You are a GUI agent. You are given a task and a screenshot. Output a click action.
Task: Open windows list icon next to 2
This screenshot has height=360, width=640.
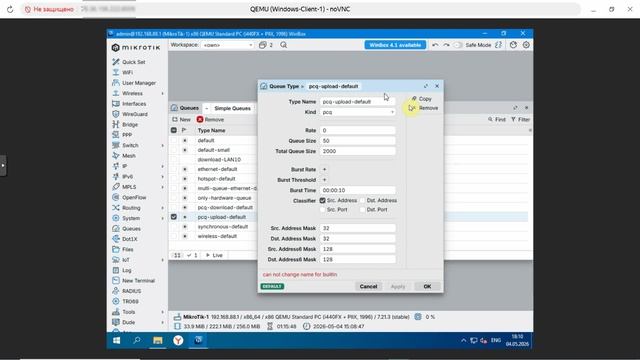pos(262,45)
